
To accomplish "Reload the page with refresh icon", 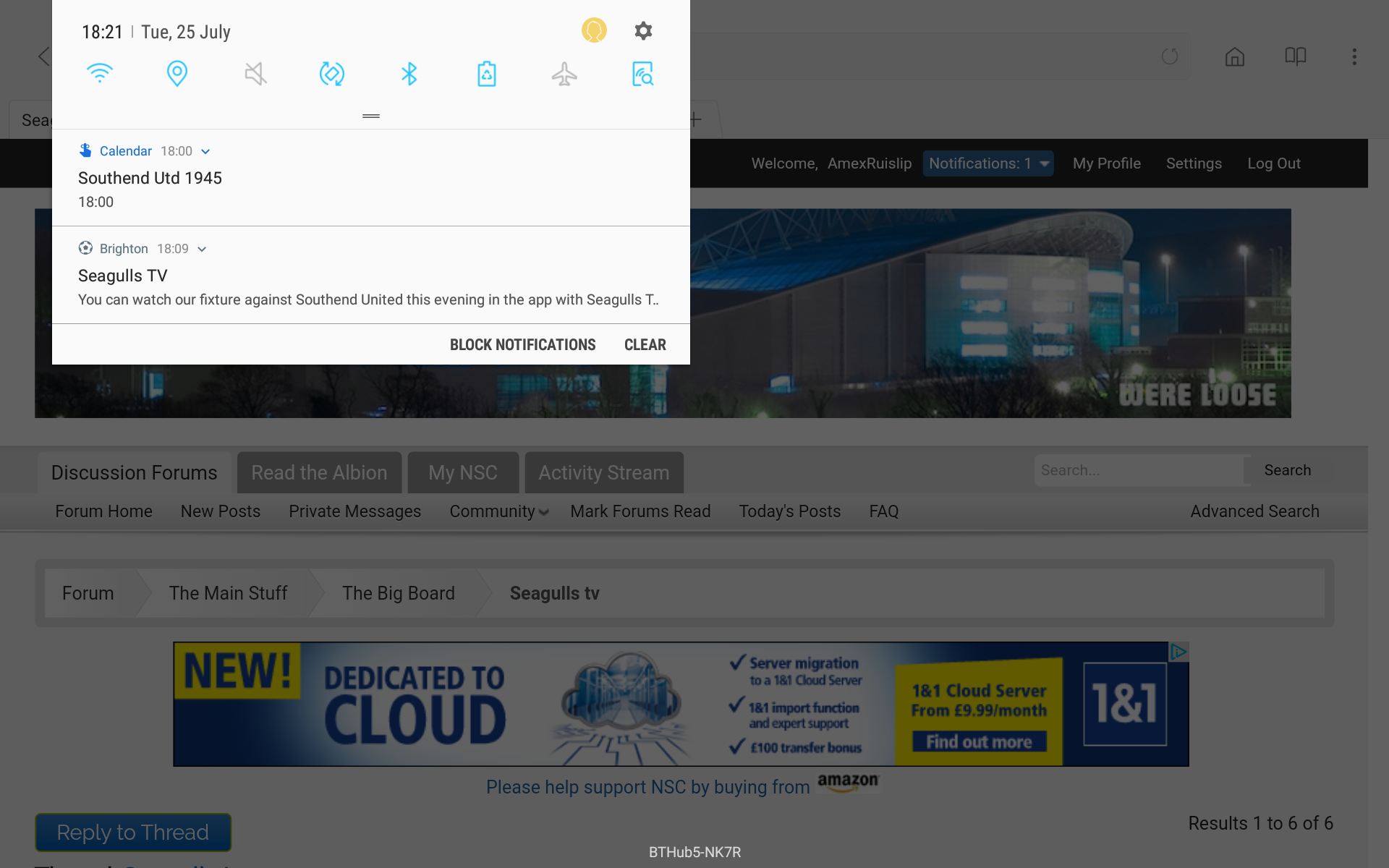I will 1170,56.
